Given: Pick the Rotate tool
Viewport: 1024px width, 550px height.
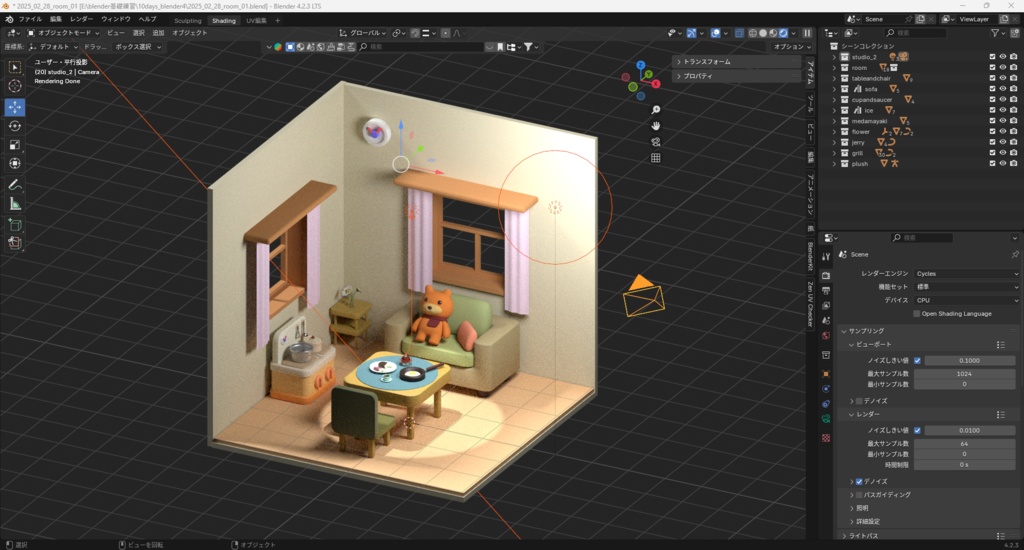Looking at the screenshot, I should click(x=14, y=125).
